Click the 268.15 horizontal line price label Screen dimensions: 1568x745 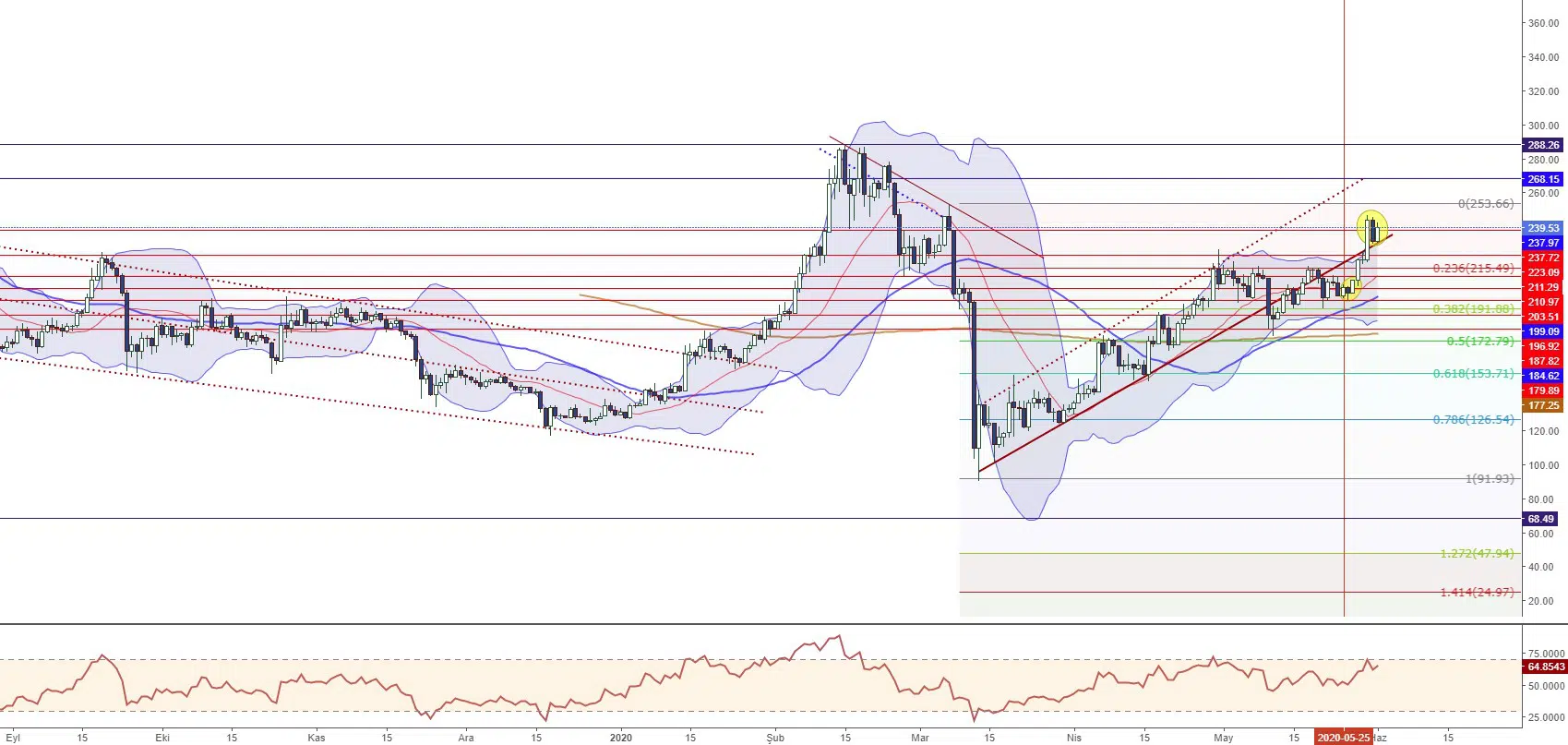(1543, 179)
